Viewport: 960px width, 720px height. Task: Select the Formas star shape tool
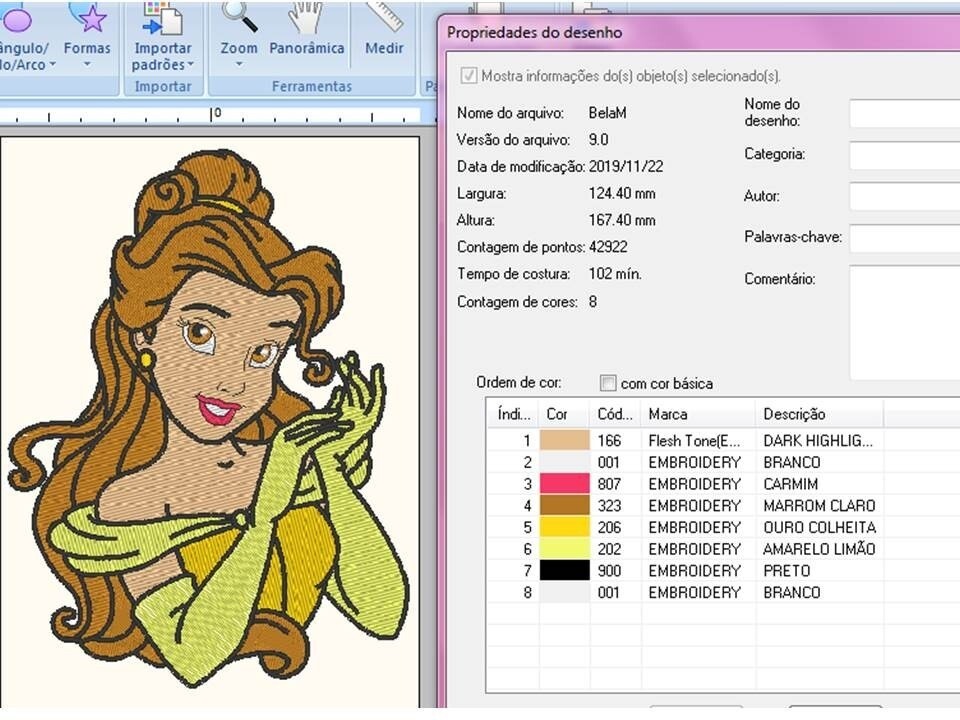87,18
